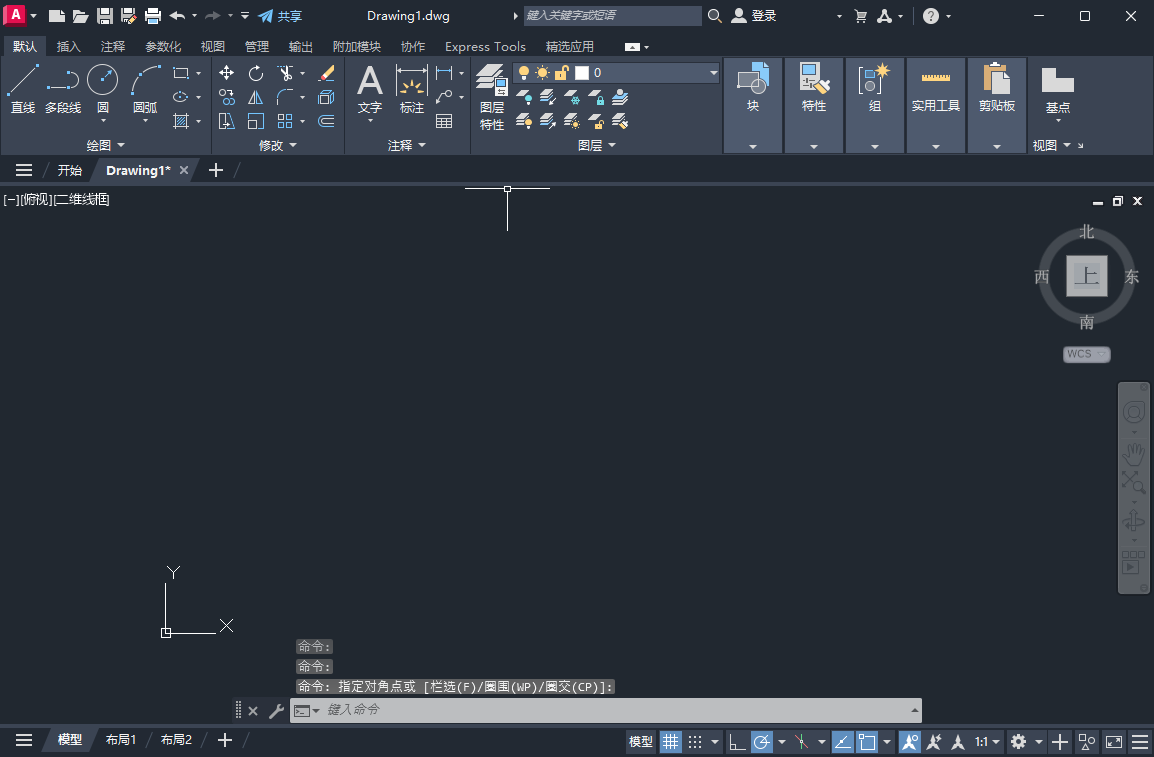Choose the Move tool in 修改 panel
Image resolution: width=1154 pixels, height=757 pixels.
point(227,73)
